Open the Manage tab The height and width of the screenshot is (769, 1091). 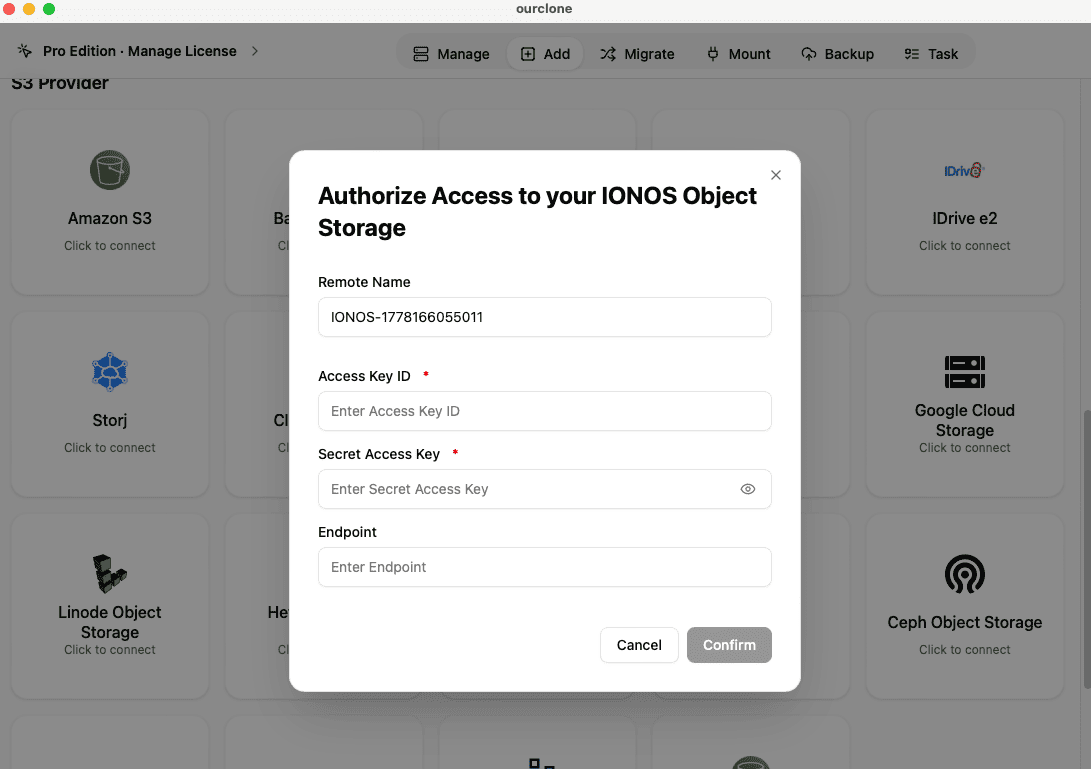[452, 54]
